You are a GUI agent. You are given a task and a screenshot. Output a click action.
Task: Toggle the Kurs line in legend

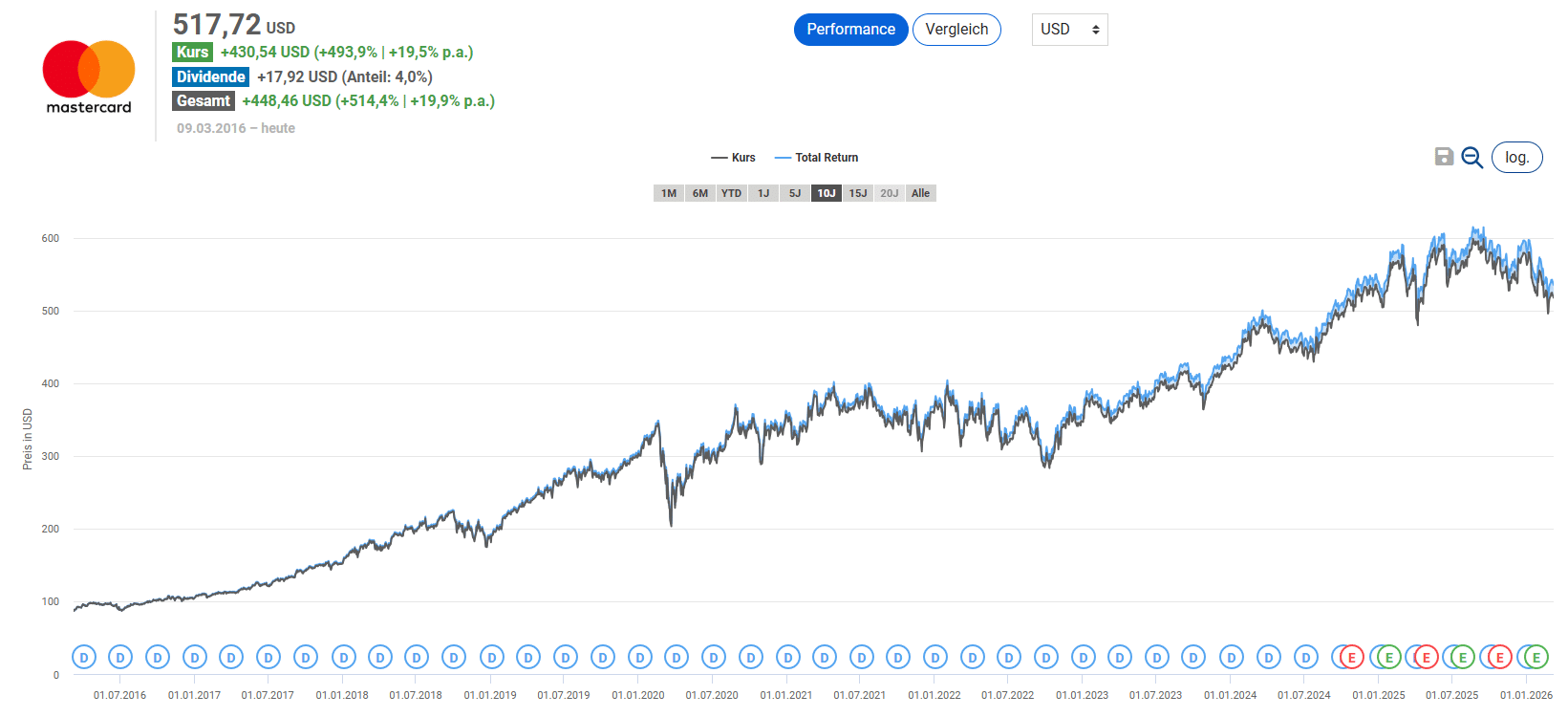click(x=733, y=158)
